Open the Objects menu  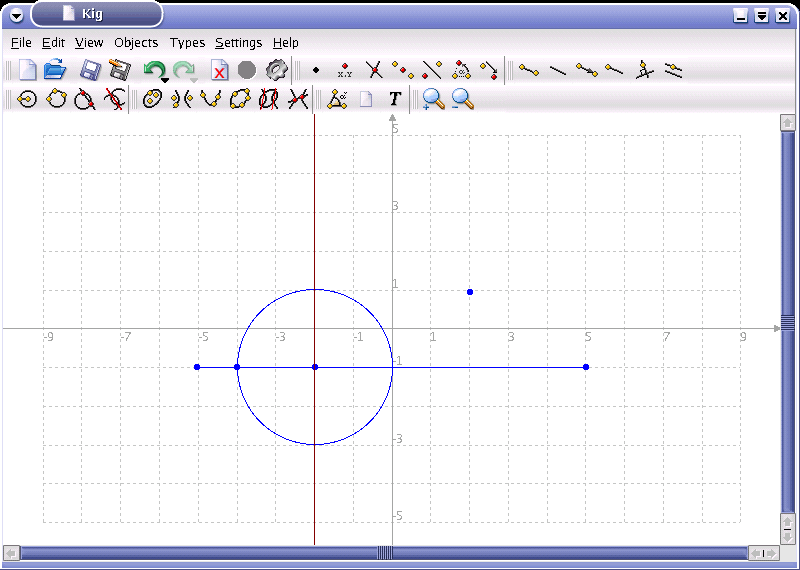tap(136, 43)
